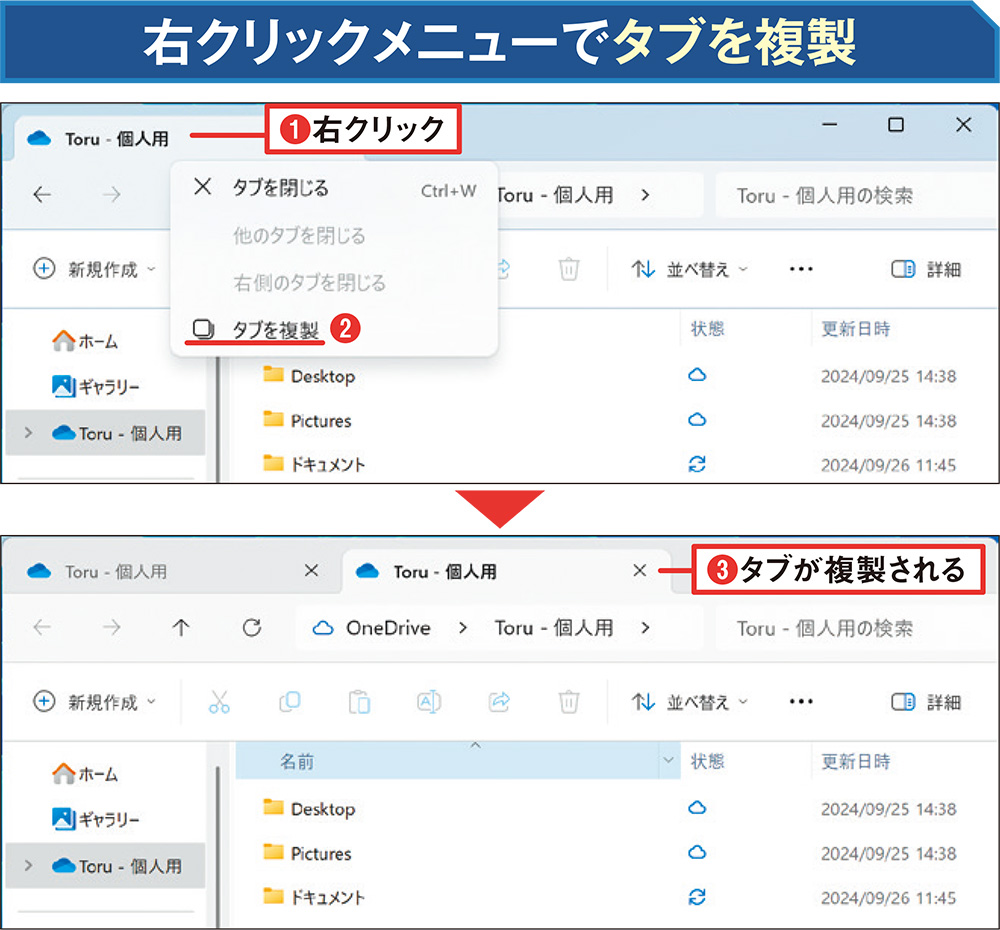Select the Cut icon on the toolbar
The width and height of the screenshot is (1000, 930).
pos(220,701)
